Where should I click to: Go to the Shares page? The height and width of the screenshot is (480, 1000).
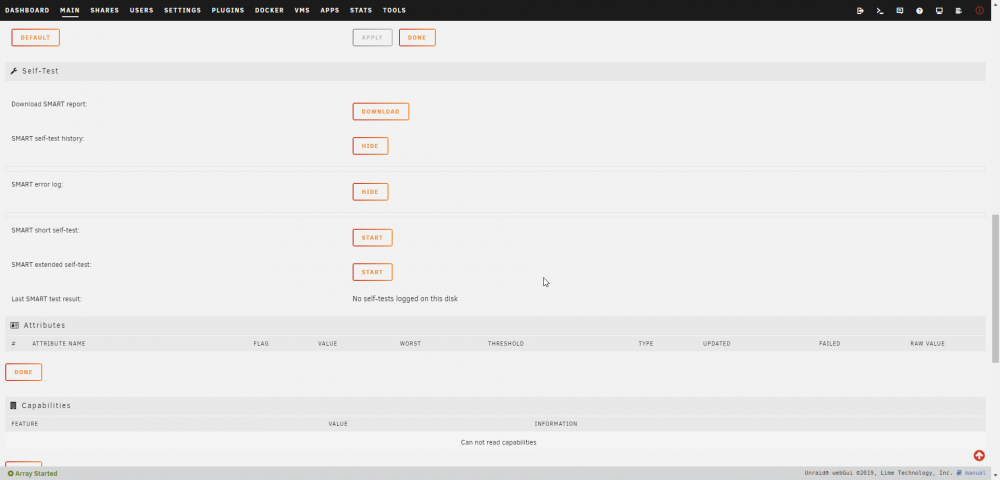tap(105, 10)
